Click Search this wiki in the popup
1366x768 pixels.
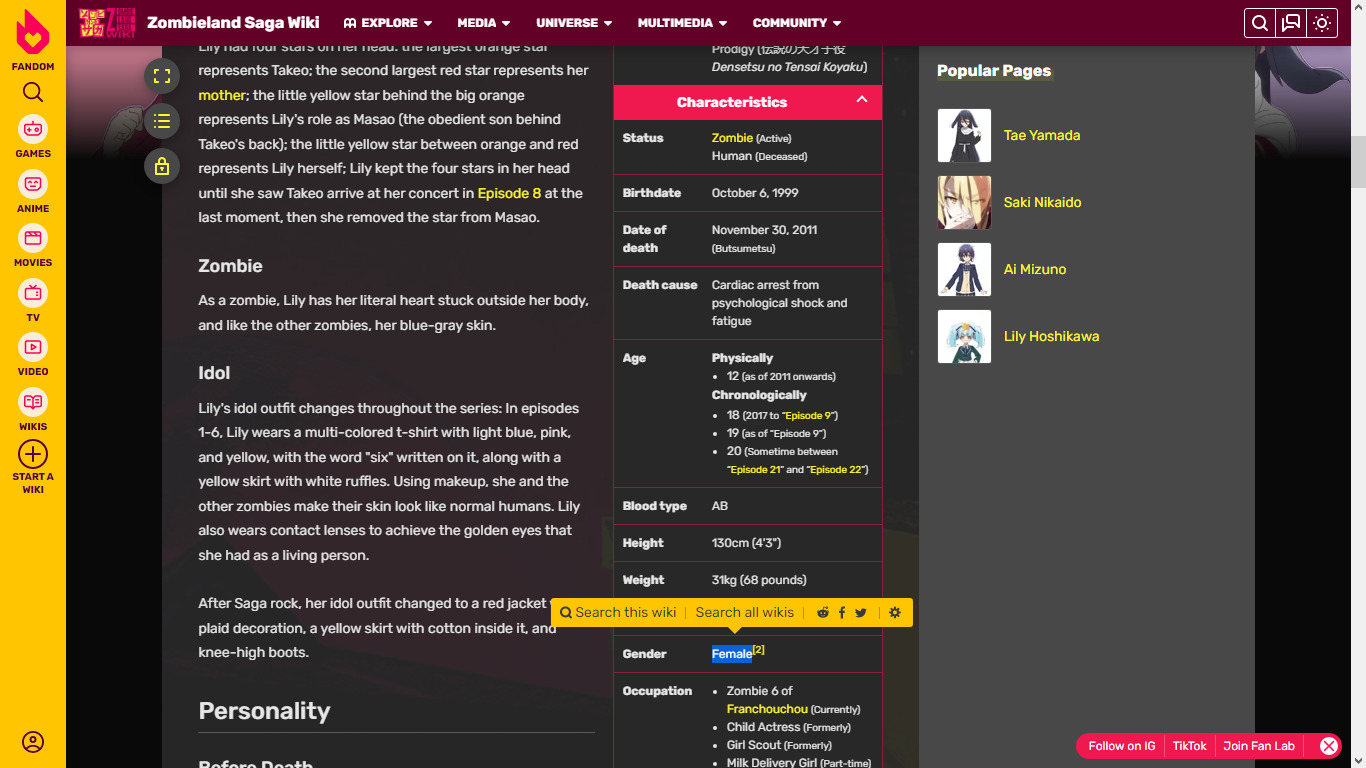click(618, 613)
